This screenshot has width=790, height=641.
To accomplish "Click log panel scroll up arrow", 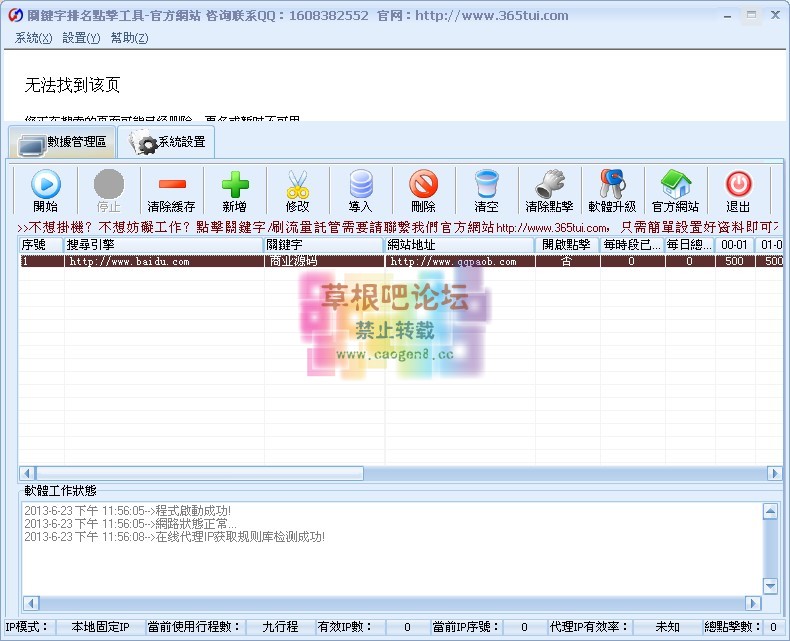I will (770, 511).
